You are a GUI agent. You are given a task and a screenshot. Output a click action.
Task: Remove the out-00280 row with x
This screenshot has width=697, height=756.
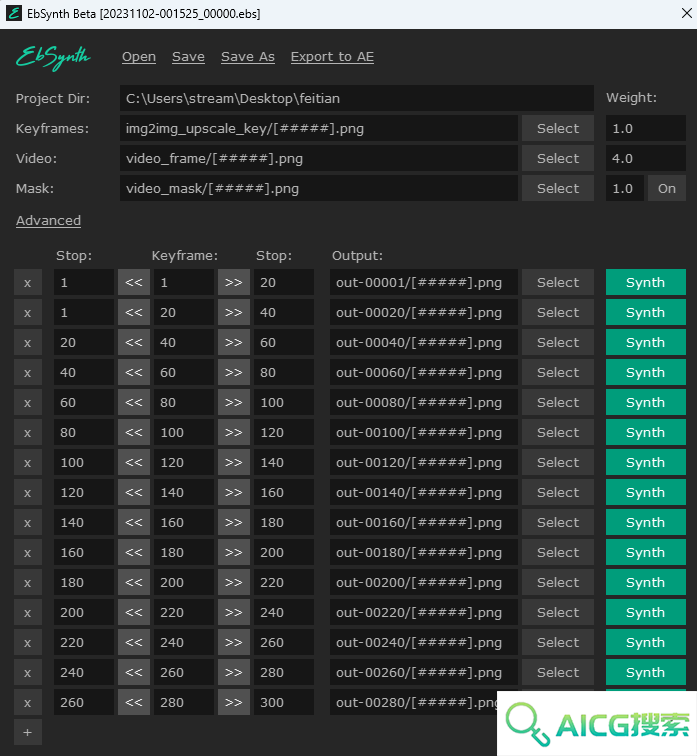(x=27, y=702)
